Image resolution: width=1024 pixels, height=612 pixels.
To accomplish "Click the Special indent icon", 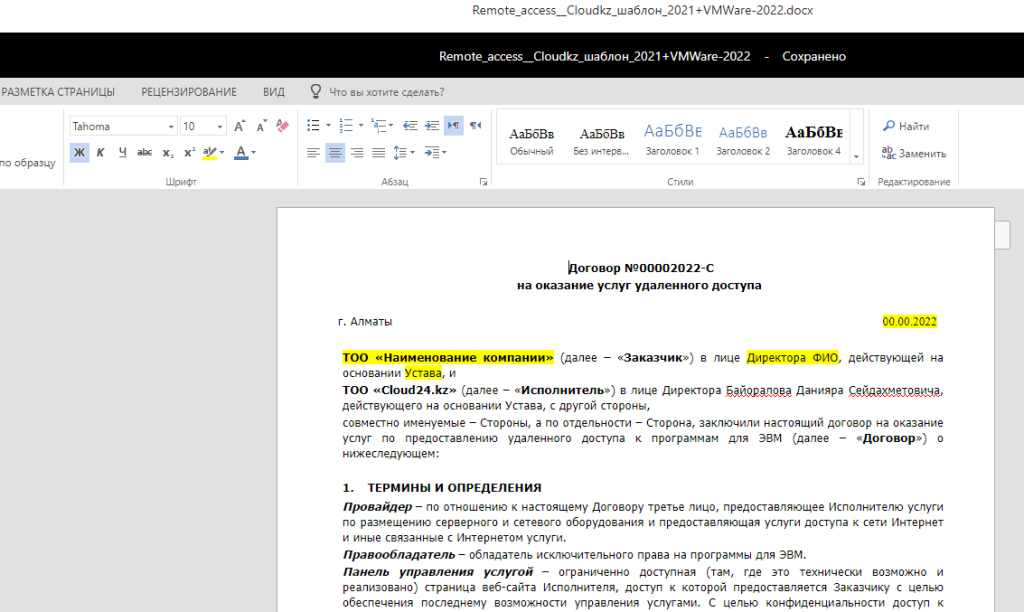I will pos(431,153).
